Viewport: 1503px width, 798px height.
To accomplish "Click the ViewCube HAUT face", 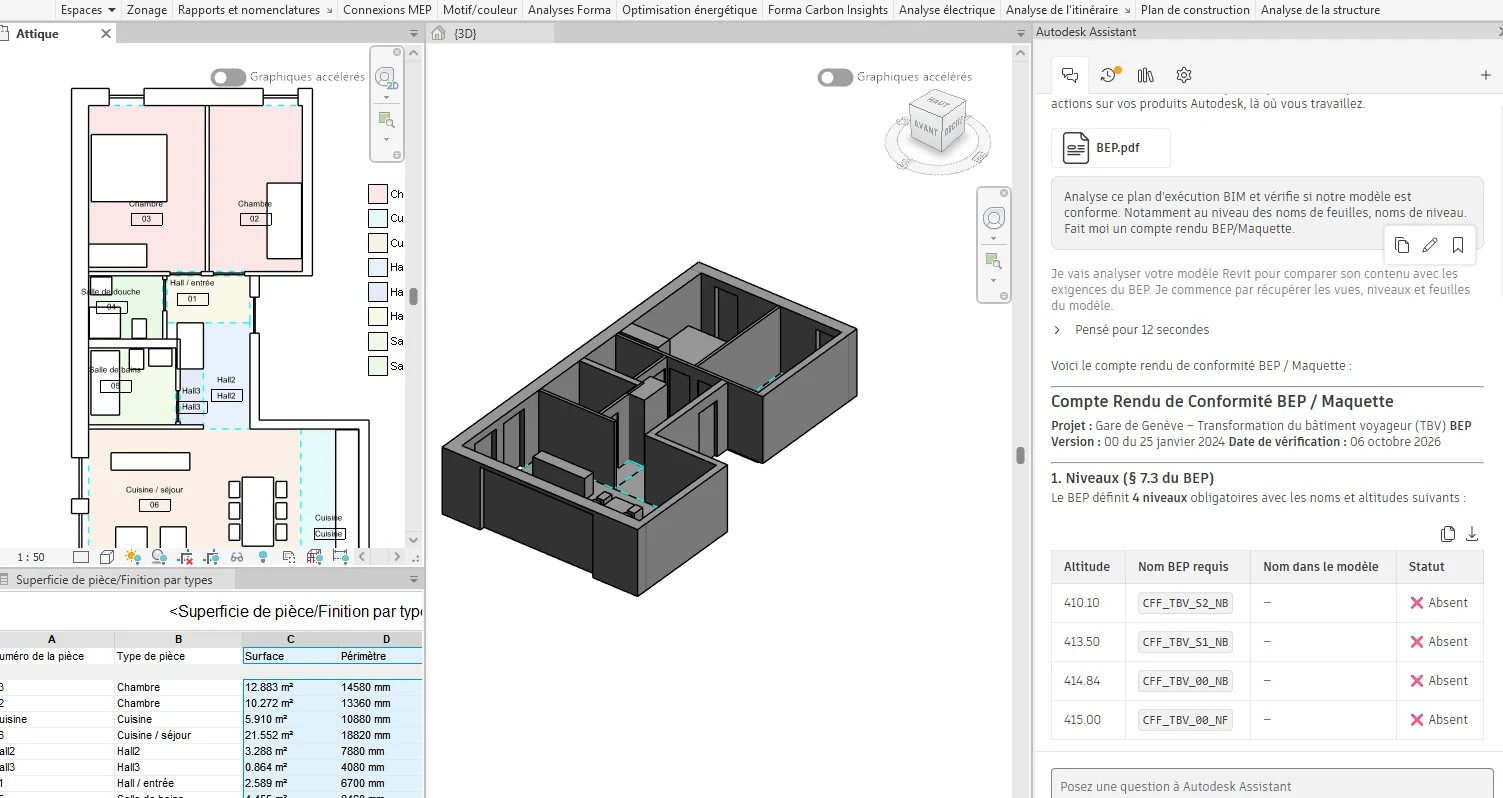I will coord(939,101).
